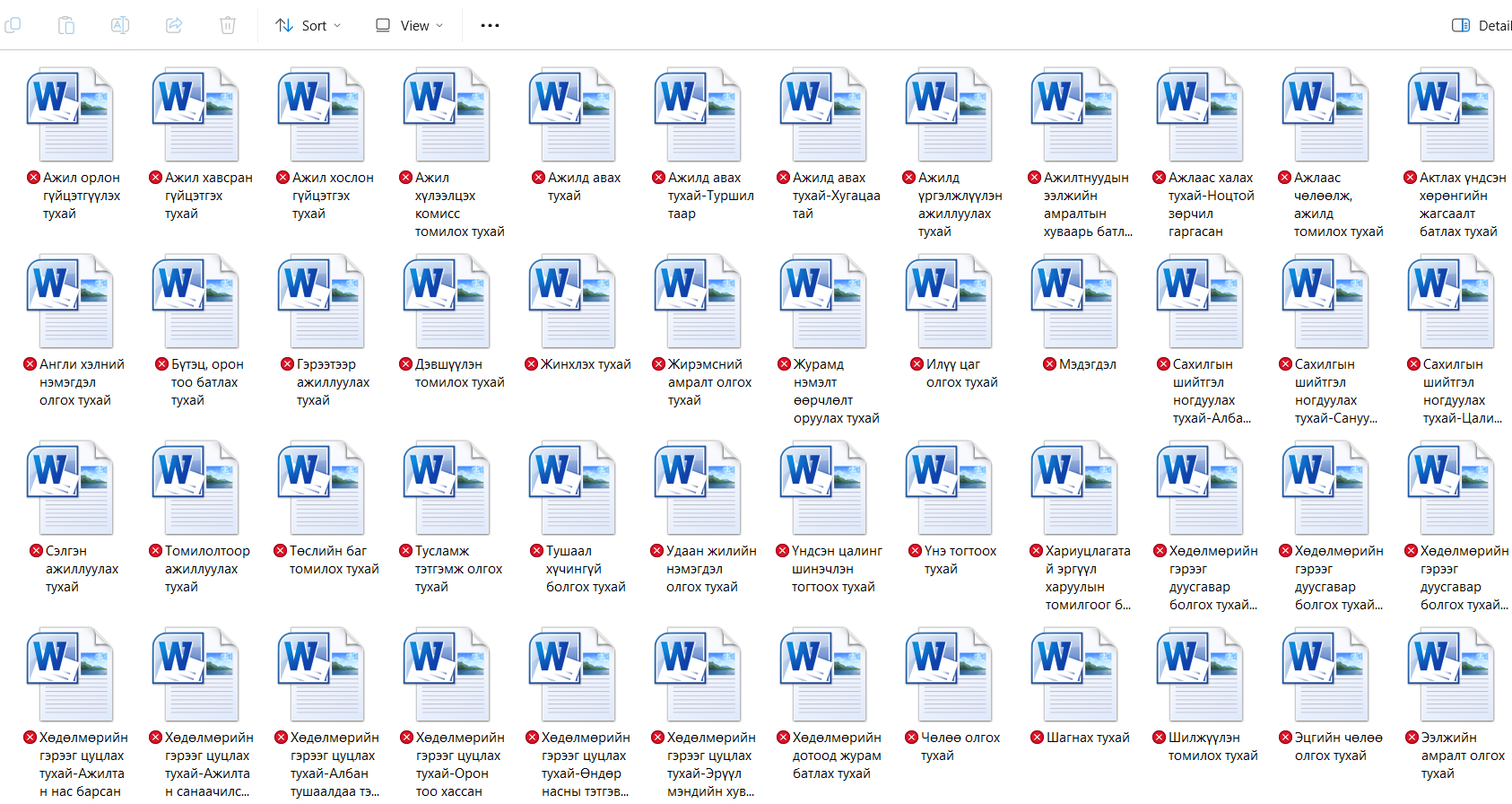Click the 'Үнэ тогтоох тухай' document

[949, 488]
